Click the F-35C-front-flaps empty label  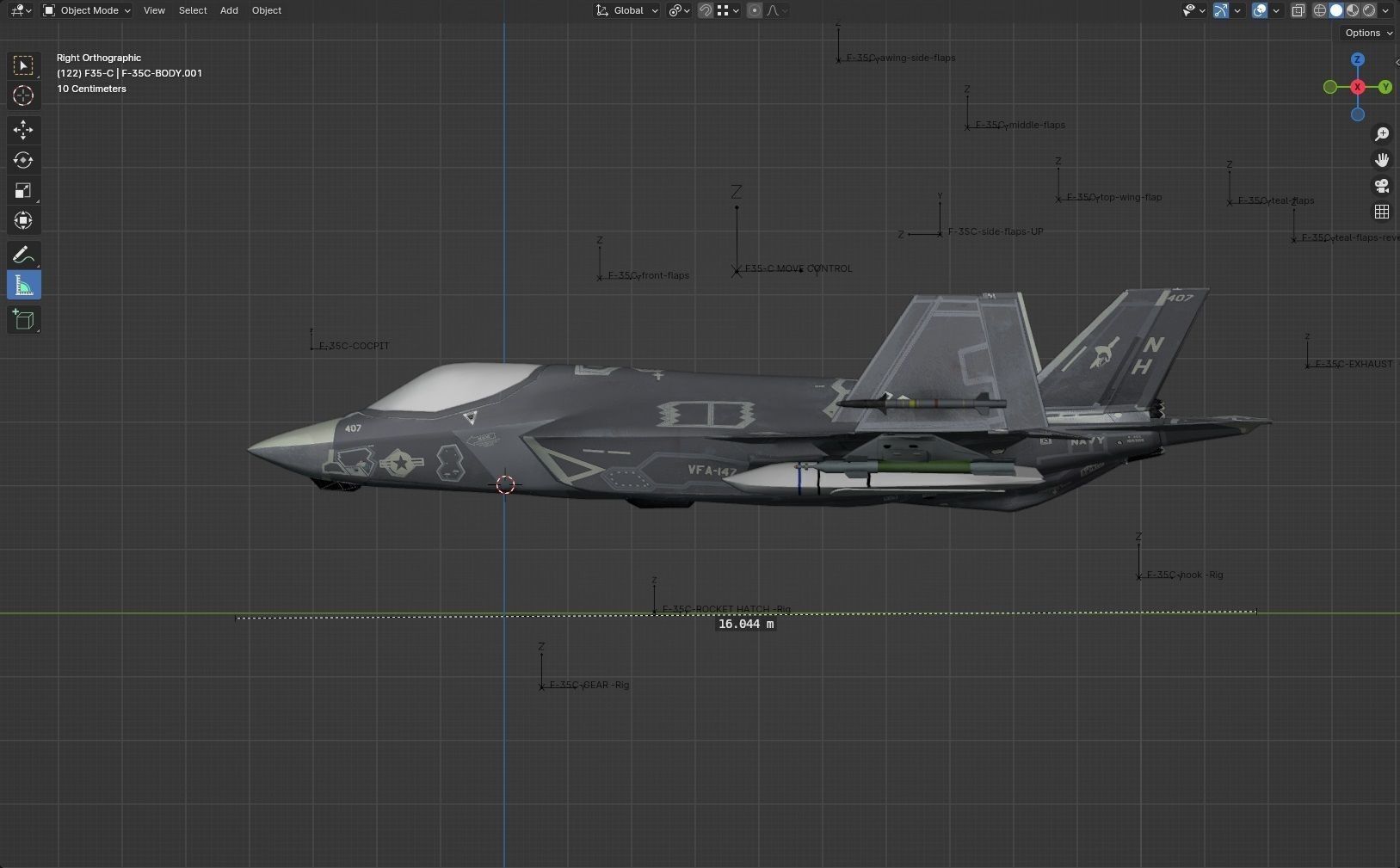pyautogui.click(x=649, y=275)
